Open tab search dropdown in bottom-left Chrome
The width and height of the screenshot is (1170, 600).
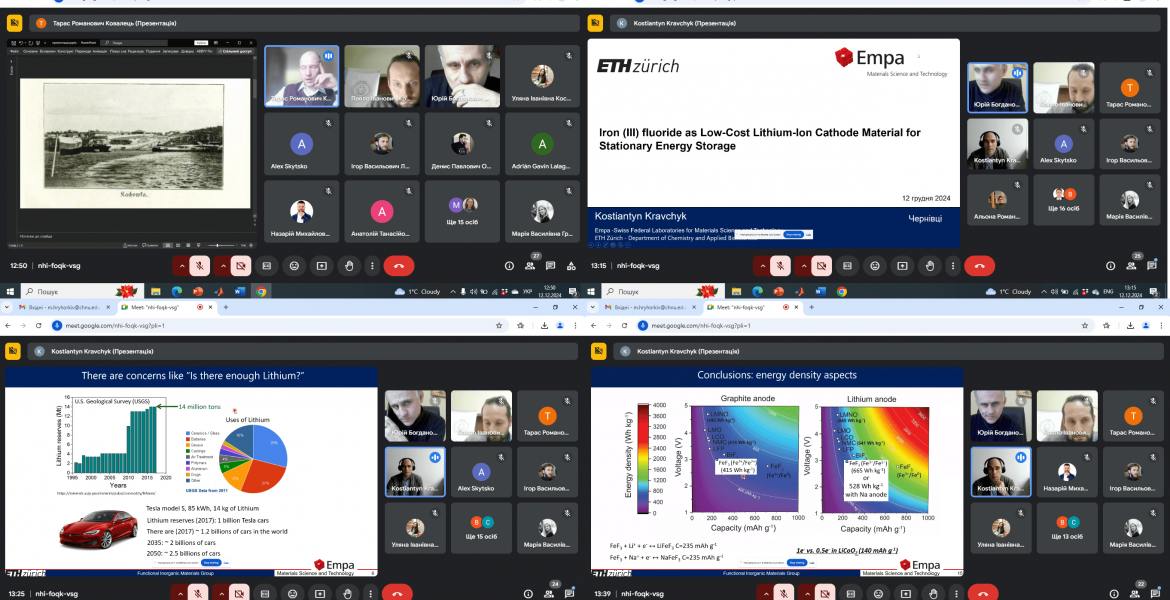click(7, 307)
